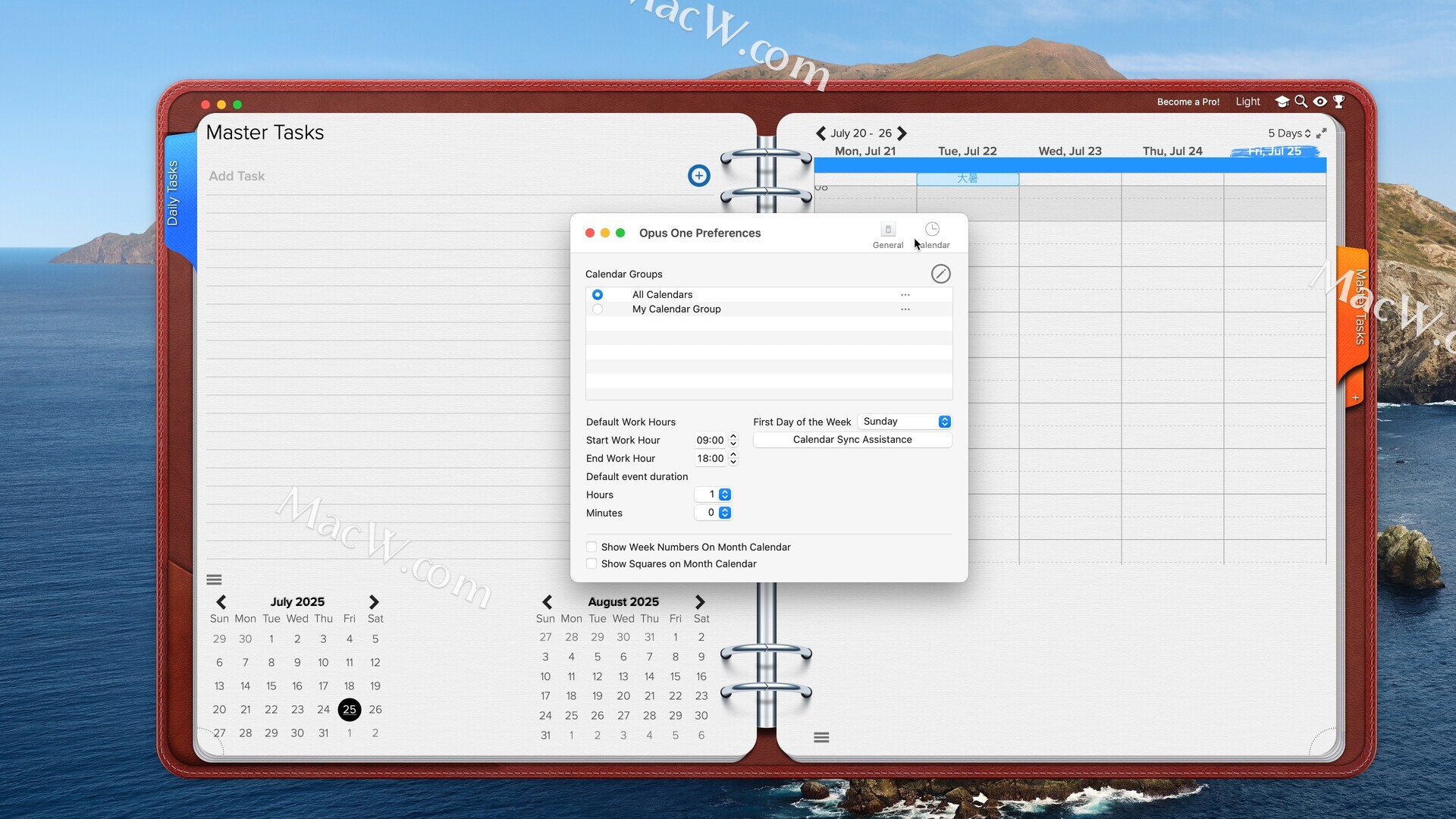This screenshot has width=1456, height=819.
Task: Select July 16 in the July calendar
Action: [x=297, y=686]
